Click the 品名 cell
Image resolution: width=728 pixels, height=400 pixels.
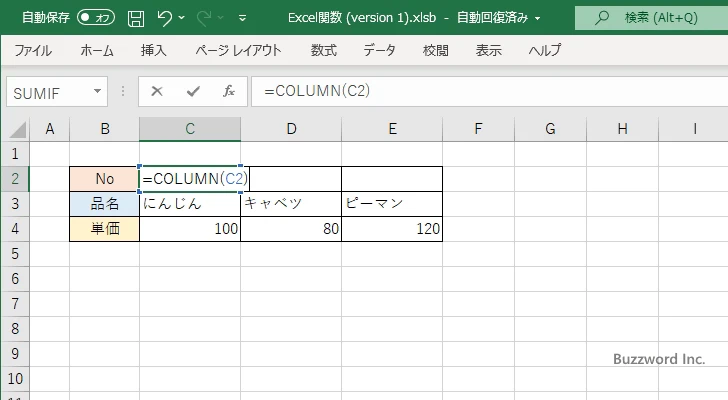(104, 204)
